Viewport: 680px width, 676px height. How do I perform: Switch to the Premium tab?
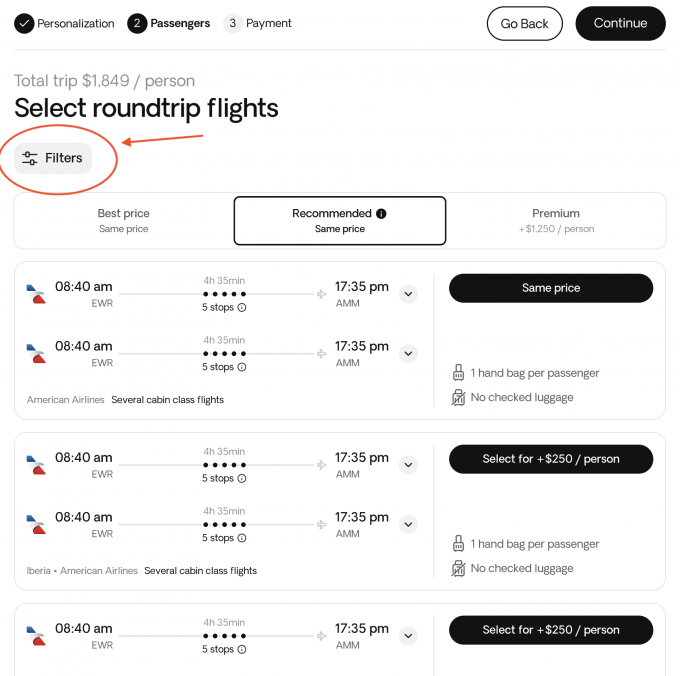tap(556, 221)
